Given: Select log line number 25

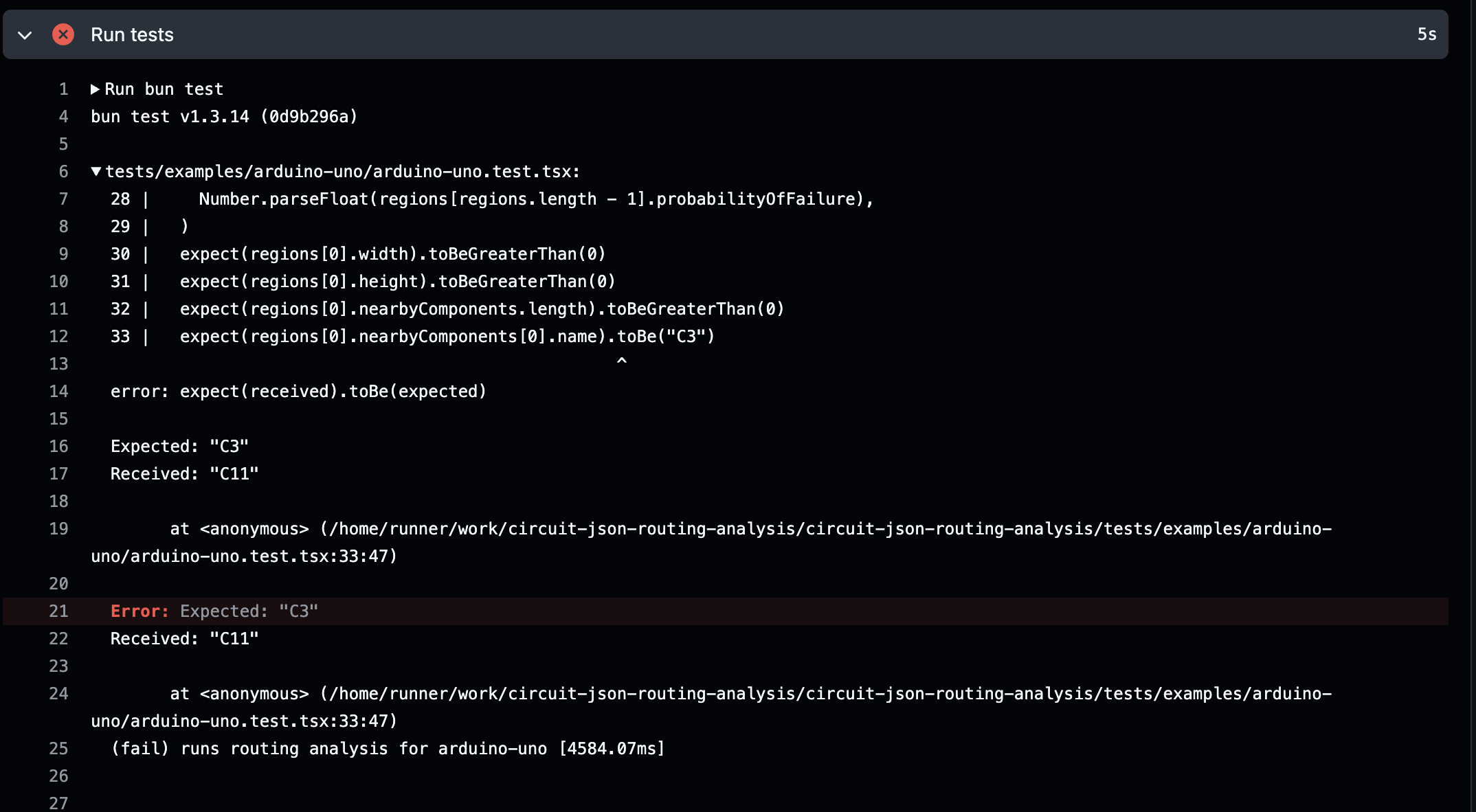Looking at the screenshot, I should pos(58,749).
